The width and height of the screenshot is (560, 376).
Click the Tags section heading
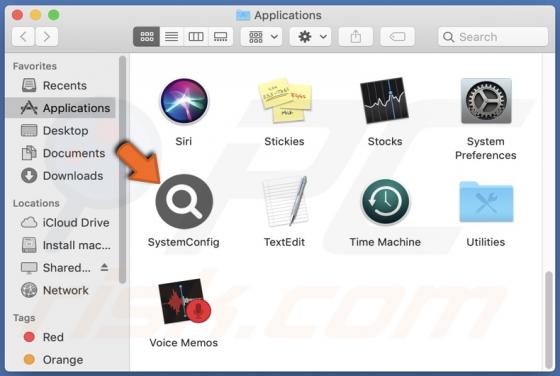click(24, 318)
